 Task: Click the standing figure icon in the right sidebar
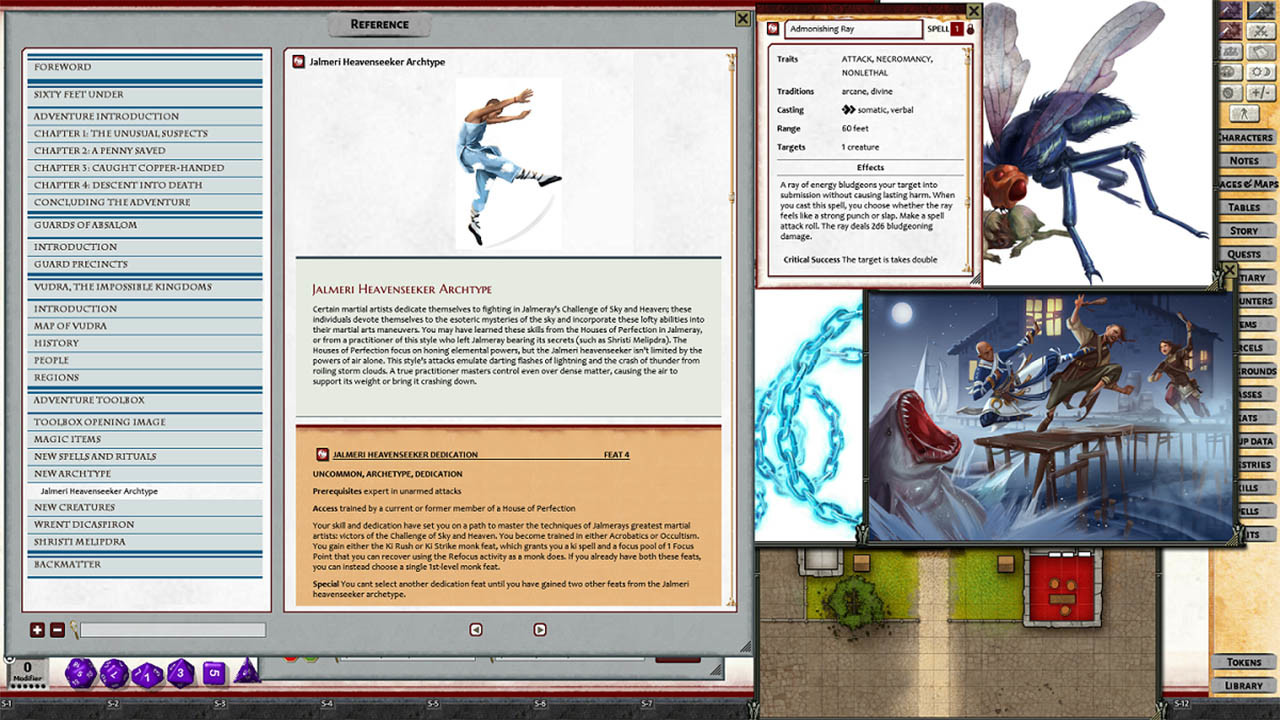point(1245,113)
